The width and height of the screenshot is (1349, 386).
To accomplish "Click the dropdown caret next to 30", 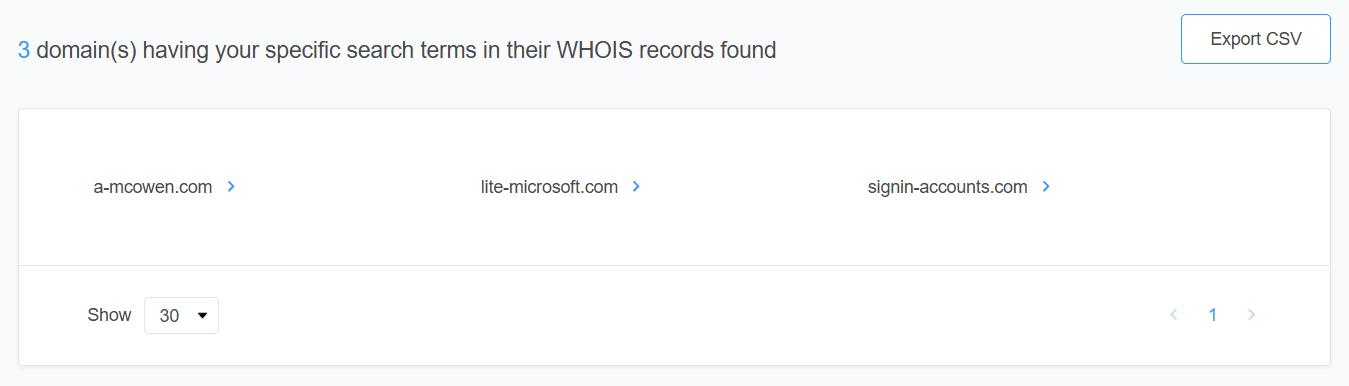I will pos(203,316).
